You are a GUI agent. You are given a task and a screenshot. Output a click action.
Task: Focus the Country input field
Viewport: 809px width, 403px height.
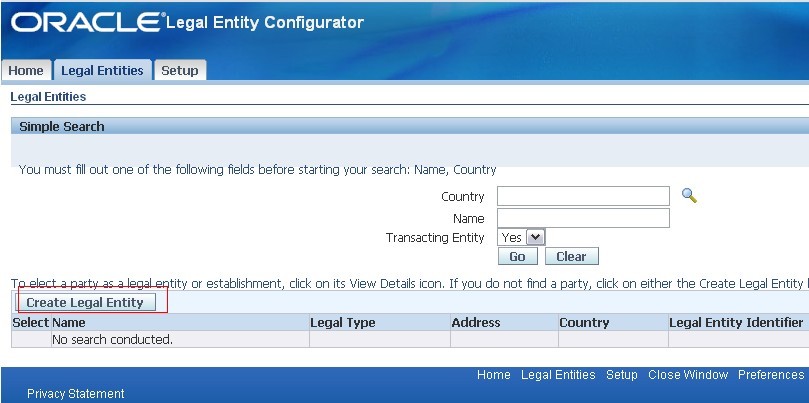pyautogui.click(x=583, y=197)
